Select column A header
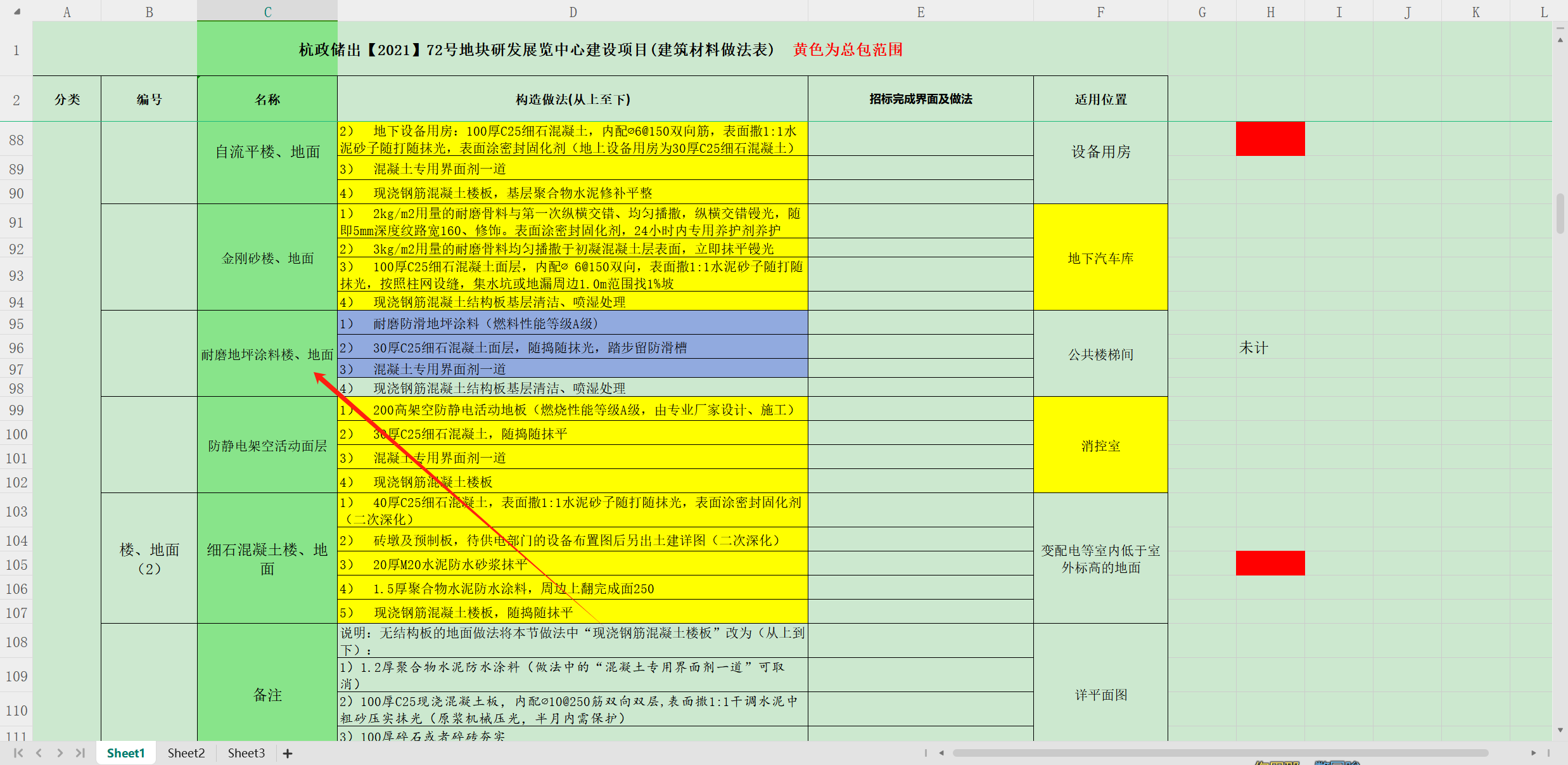The width and height of the screenshot is (1568, 765). 67,11
